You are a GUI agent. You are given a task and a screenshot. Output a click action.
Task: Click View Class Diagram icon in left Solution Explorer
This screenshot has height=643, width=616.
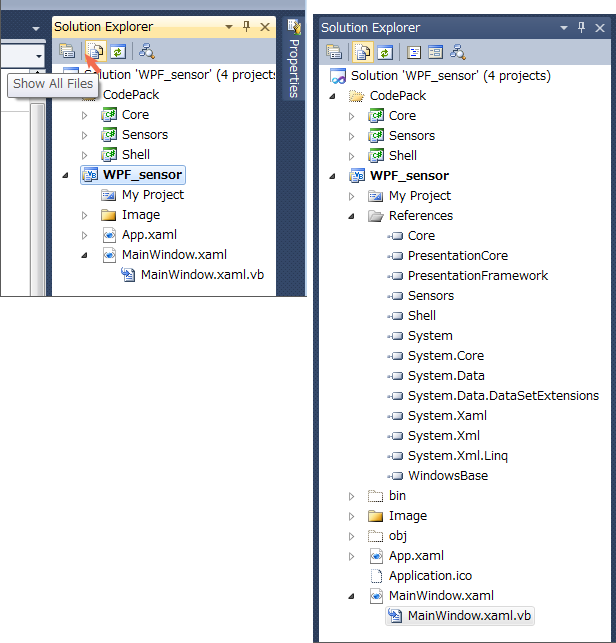click(x=146, y=52)
